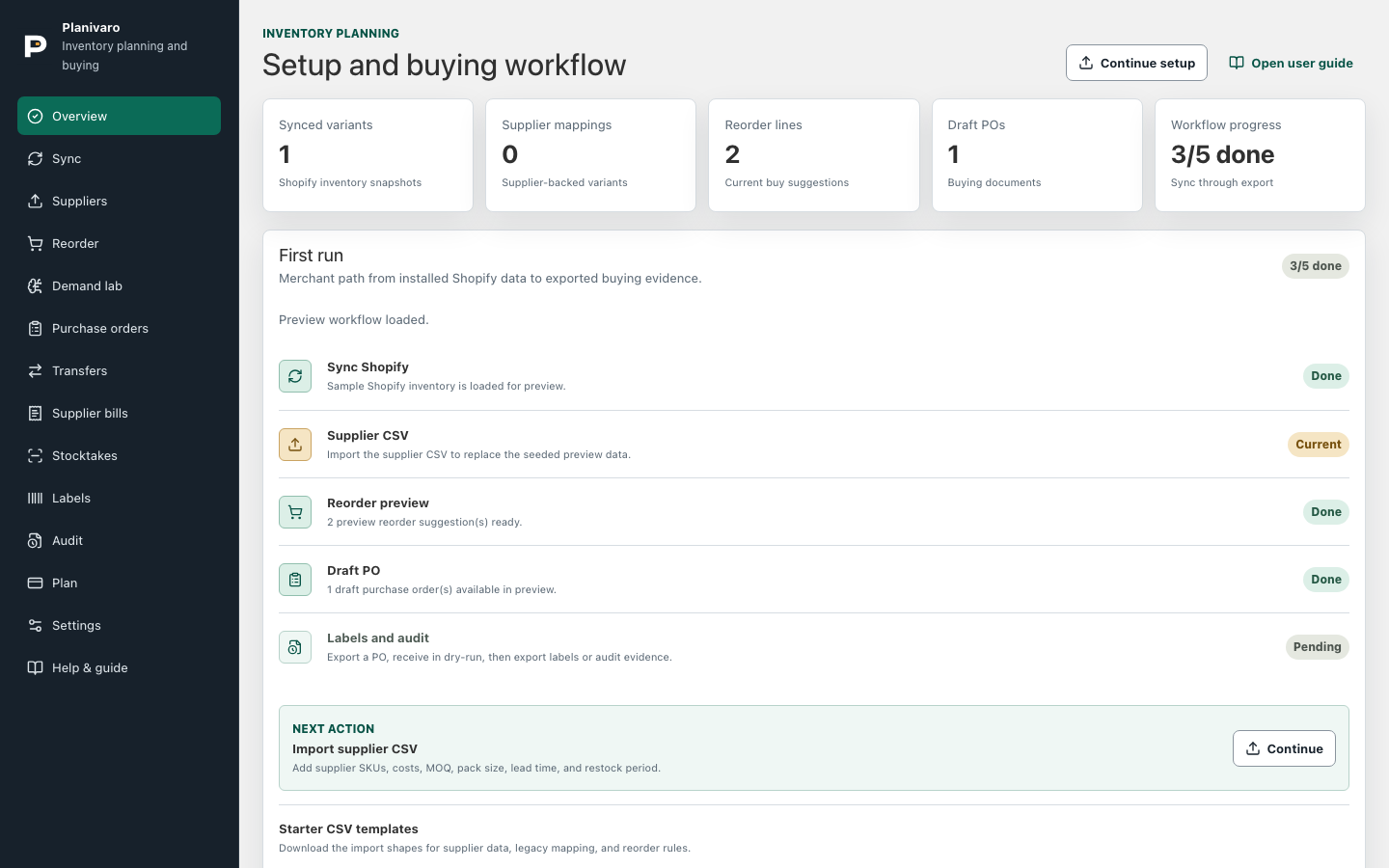Screen dimensions: 1389x868
Task: Click the Sync Shopify step icon
Action: (295, 376)
